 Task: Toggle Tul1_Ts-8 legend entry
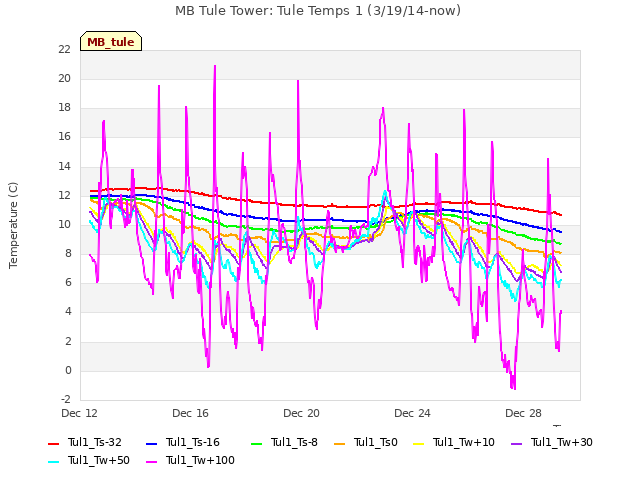(284, 442)
